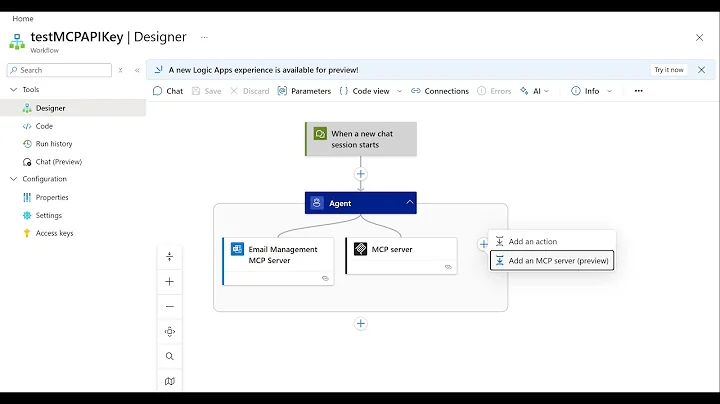Click link icon on MCP server card
The width and height of the screenshot is (720, 404).
point(448,267)
